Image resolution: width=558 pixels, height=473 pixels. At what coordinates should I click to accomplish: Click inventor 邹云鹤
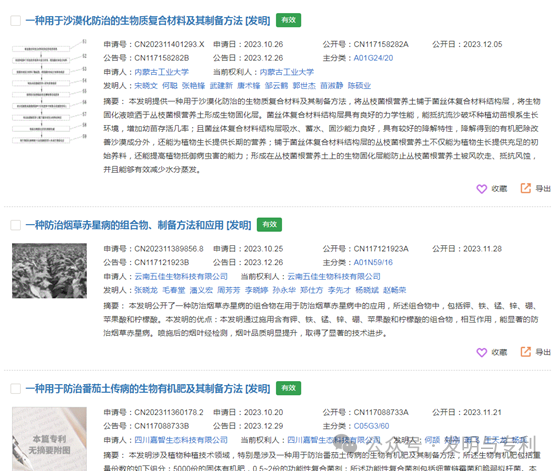pos(277,86)
